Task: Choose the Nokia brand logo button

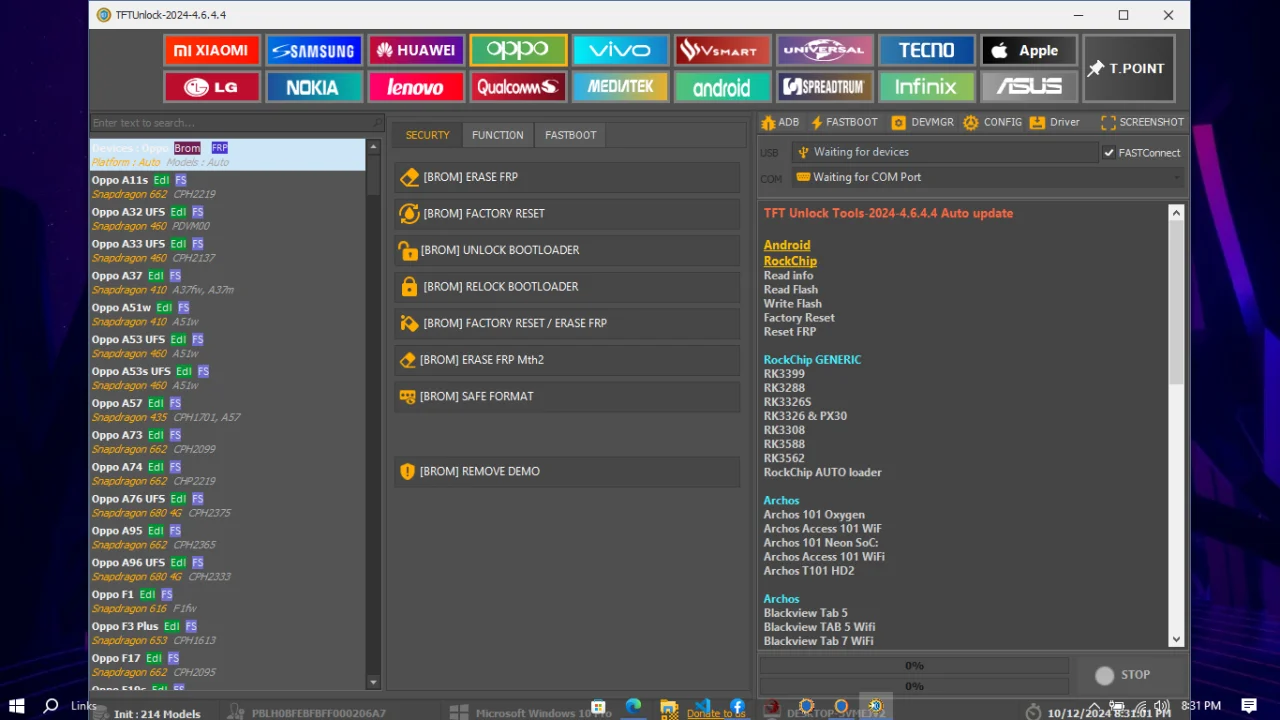Action: (x=313, y=87)
